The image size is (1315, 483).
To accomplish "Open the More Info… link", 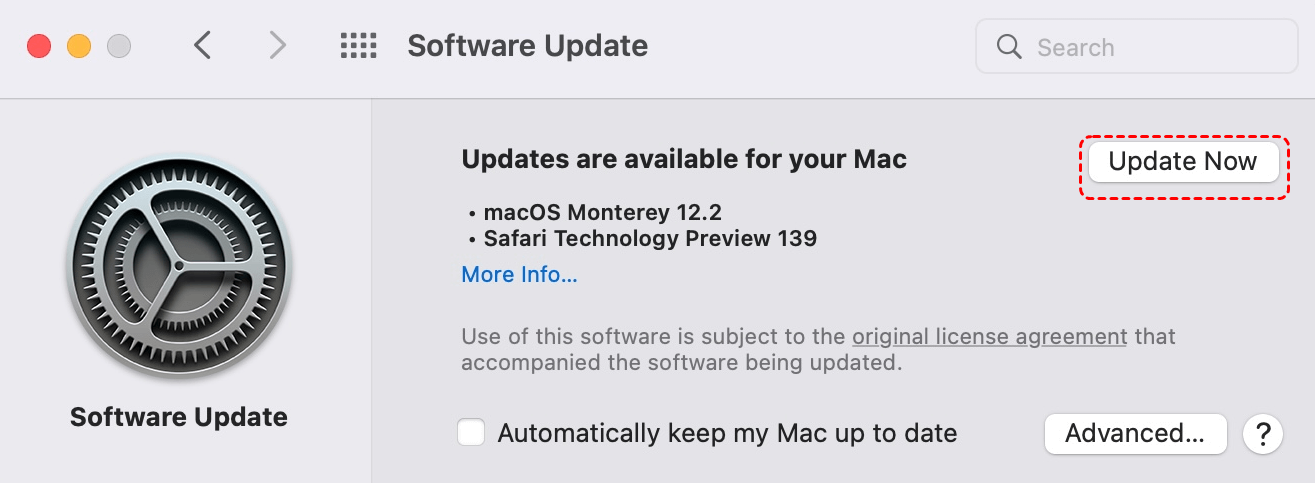I will [x=519, y=275].
